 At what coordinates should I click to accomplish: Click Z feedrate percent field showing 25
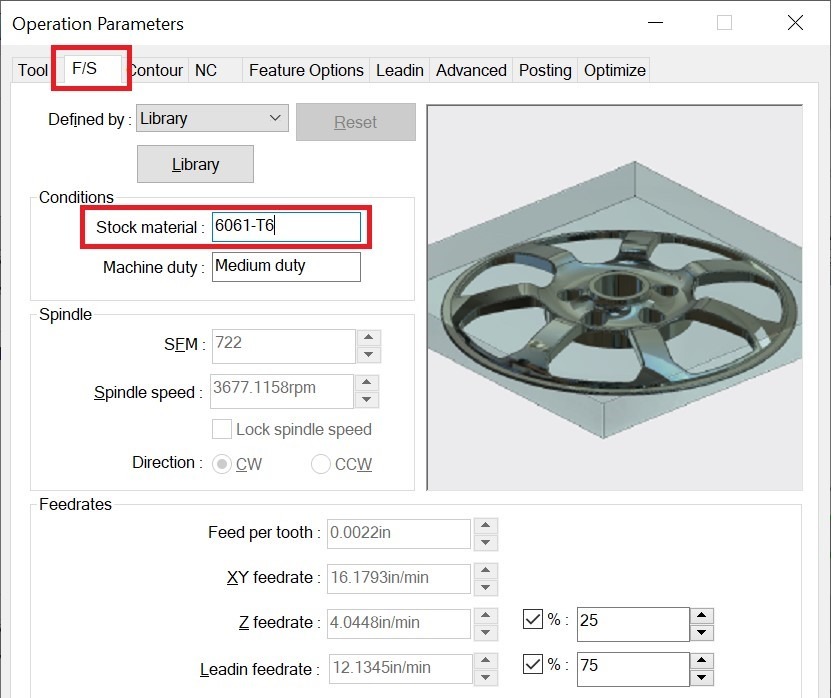pyautogui.click(x=633, y=624)
